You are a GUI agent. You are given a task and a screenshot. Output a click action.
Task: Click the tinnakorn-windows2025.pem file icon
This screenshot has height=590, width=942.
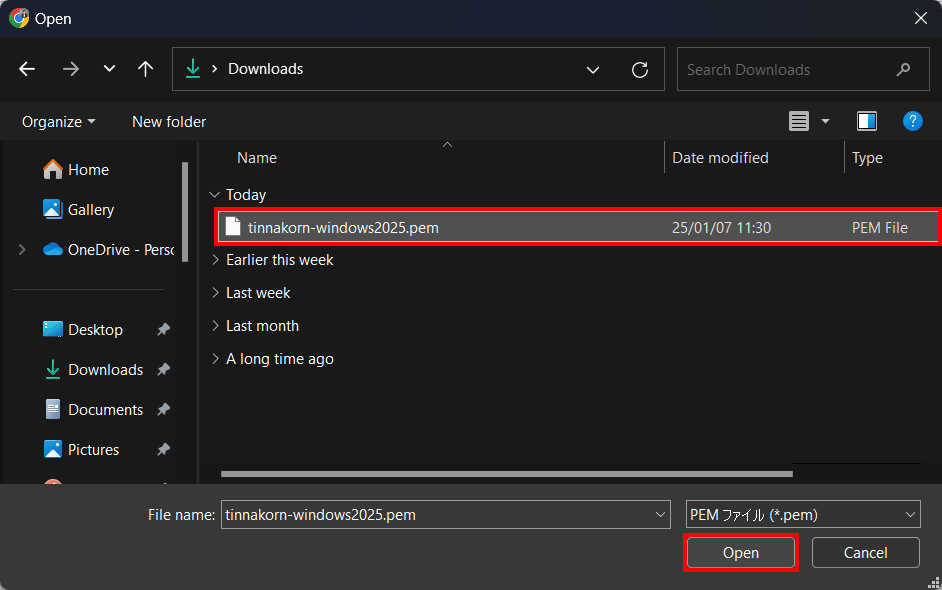(233, 227)
